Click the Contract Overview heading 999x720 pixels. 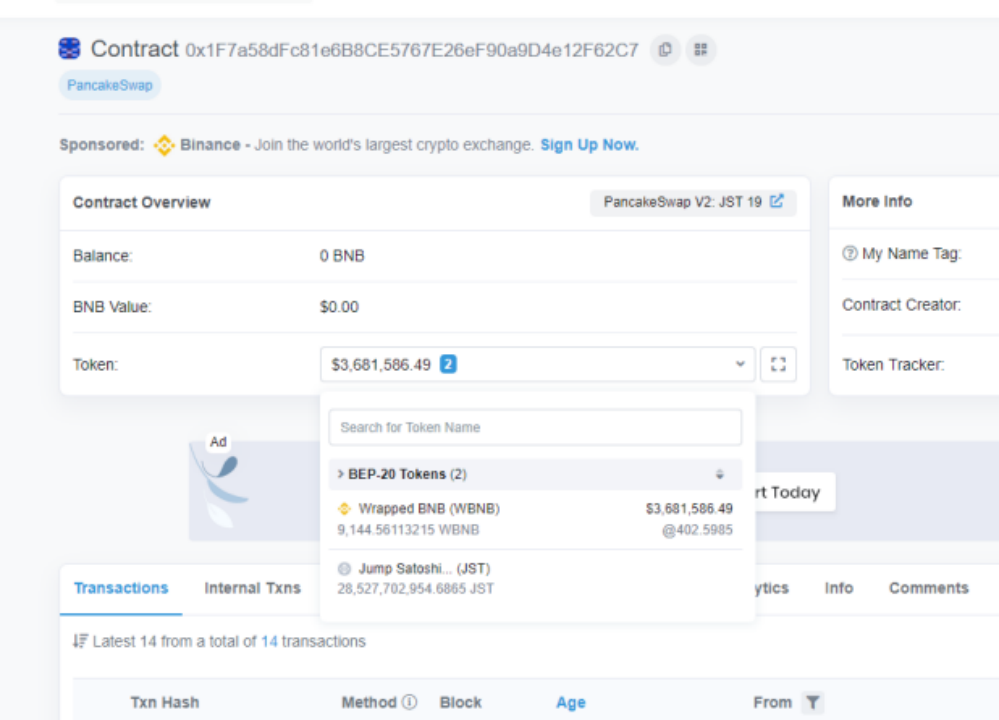(x=141, y=203)
